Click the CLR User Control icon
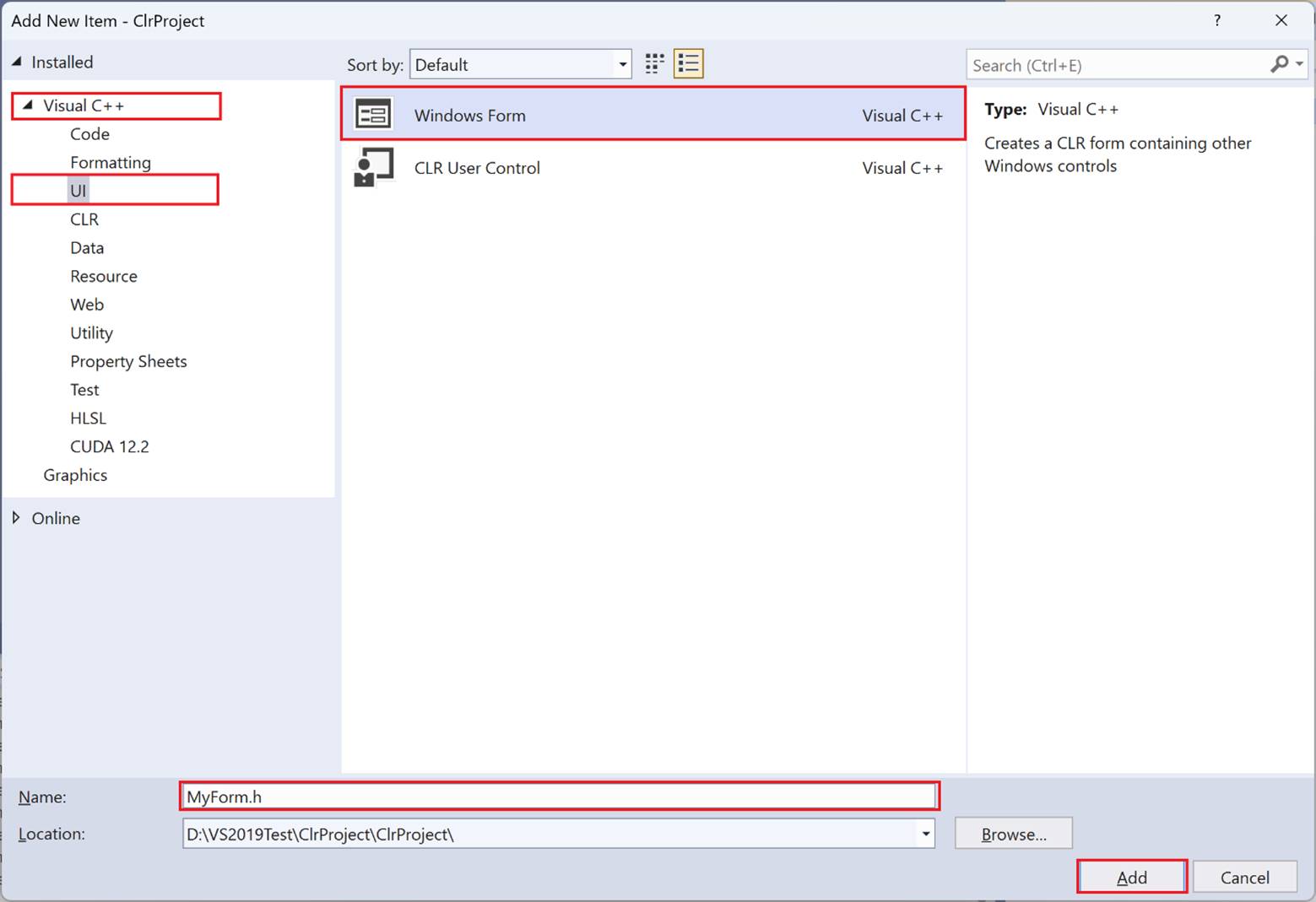The image size is (1316, 902). (373, 167)
